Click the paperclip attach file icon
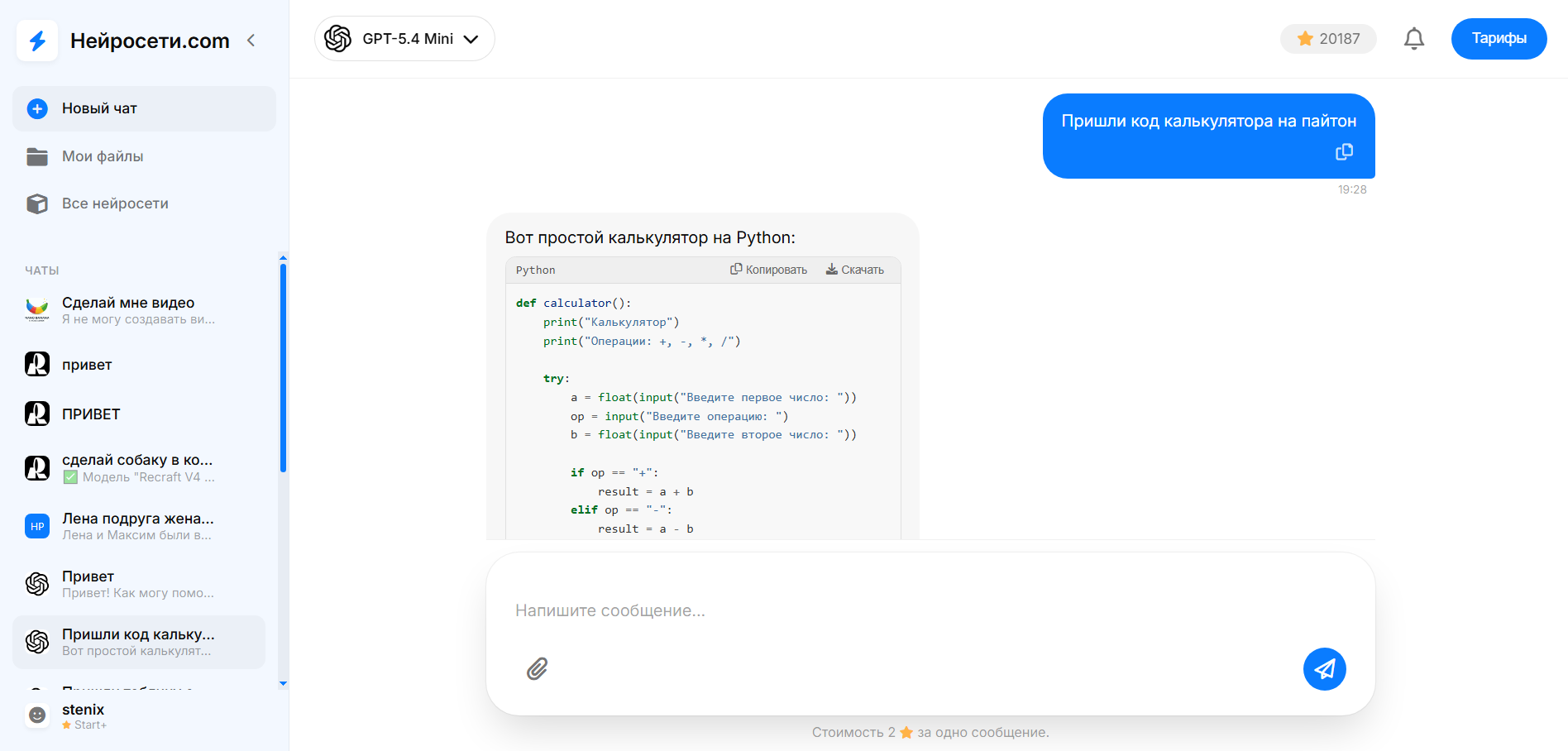This screenshot has height=751, width=1568. pos(538,668)
